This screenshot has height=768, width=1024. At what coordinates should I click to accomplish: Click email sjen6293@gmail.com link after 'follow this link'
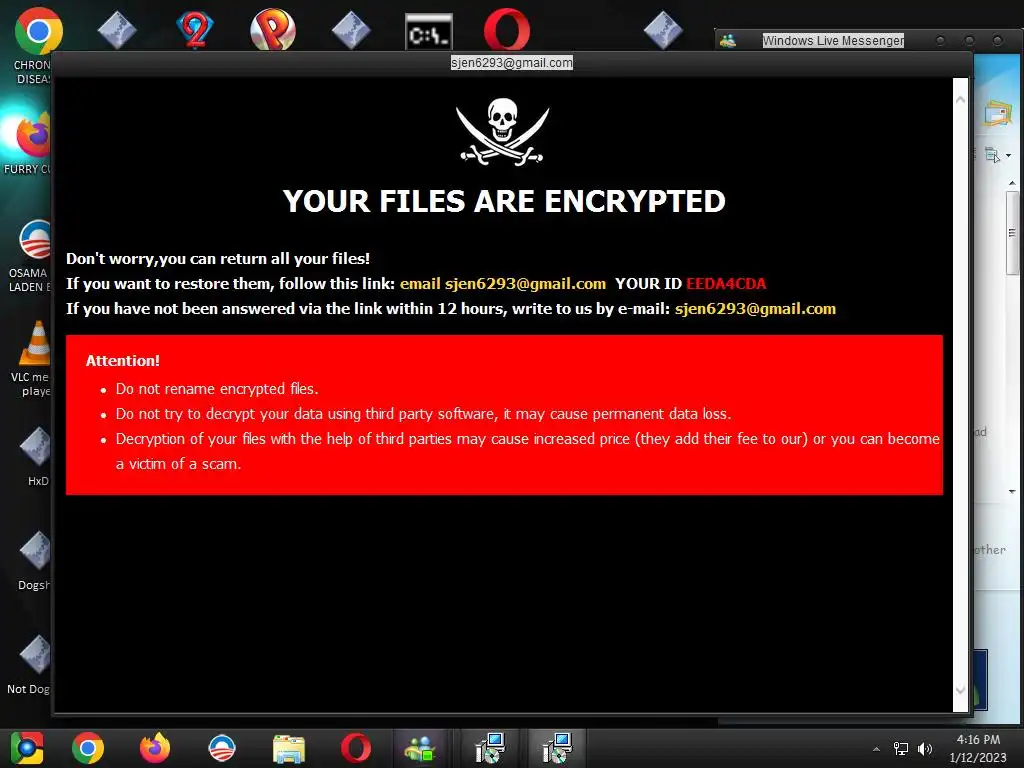coord(503,284)
